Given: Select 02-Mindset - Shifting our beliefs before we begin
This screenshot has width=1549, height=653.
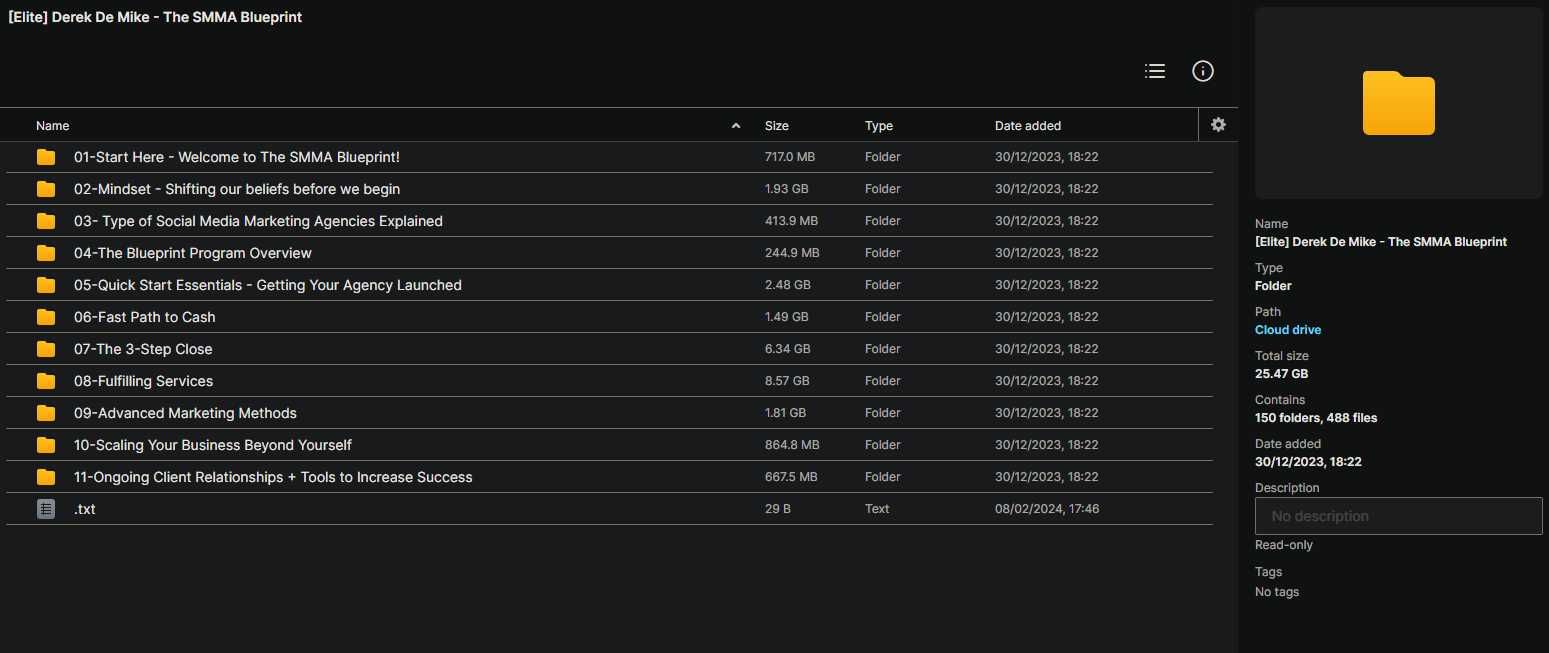Looking at the screenshot, I should (237, 189).
